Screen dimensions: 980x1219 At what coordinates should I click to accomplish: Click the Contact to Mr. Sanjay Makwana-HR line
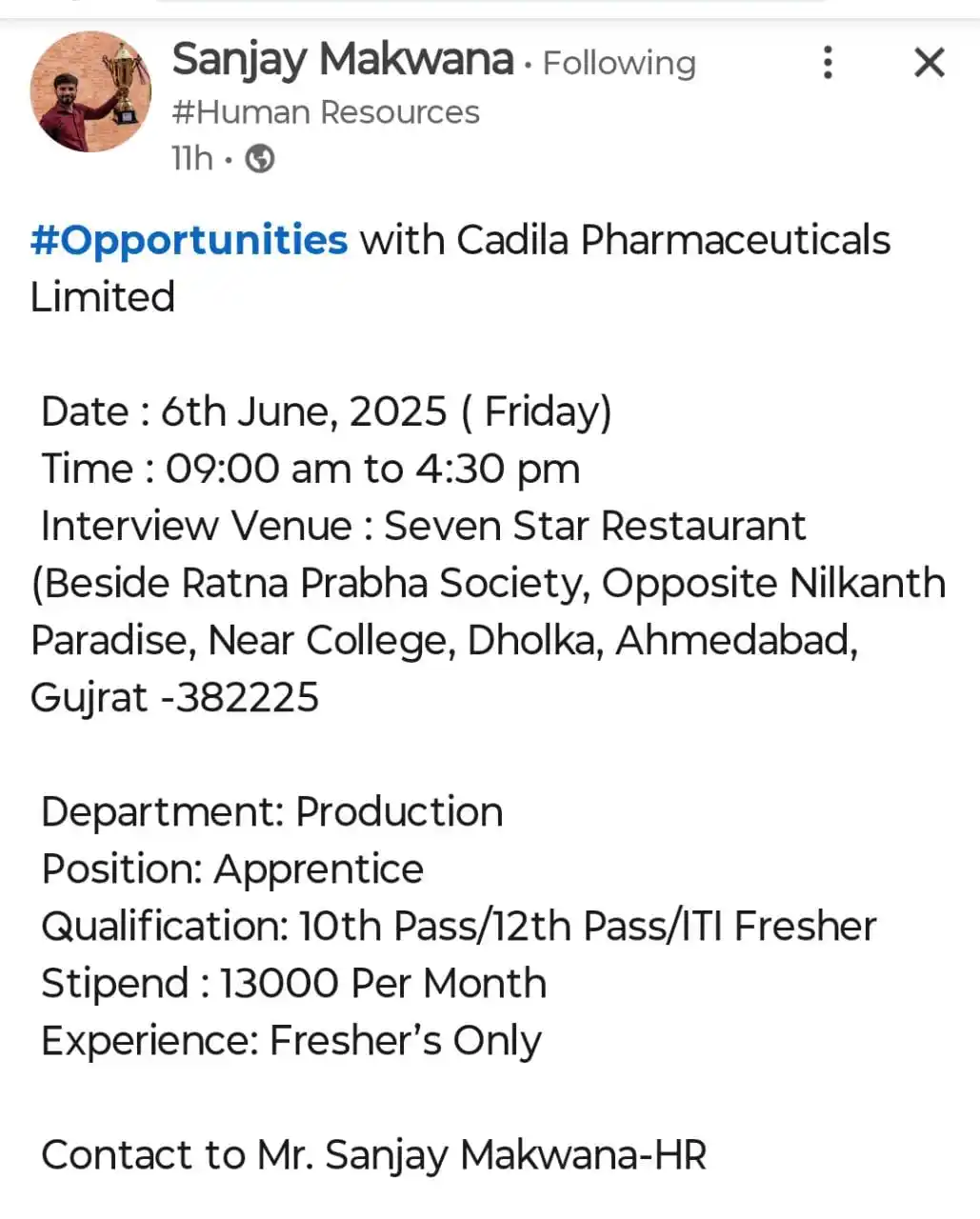pos(374,1155)
